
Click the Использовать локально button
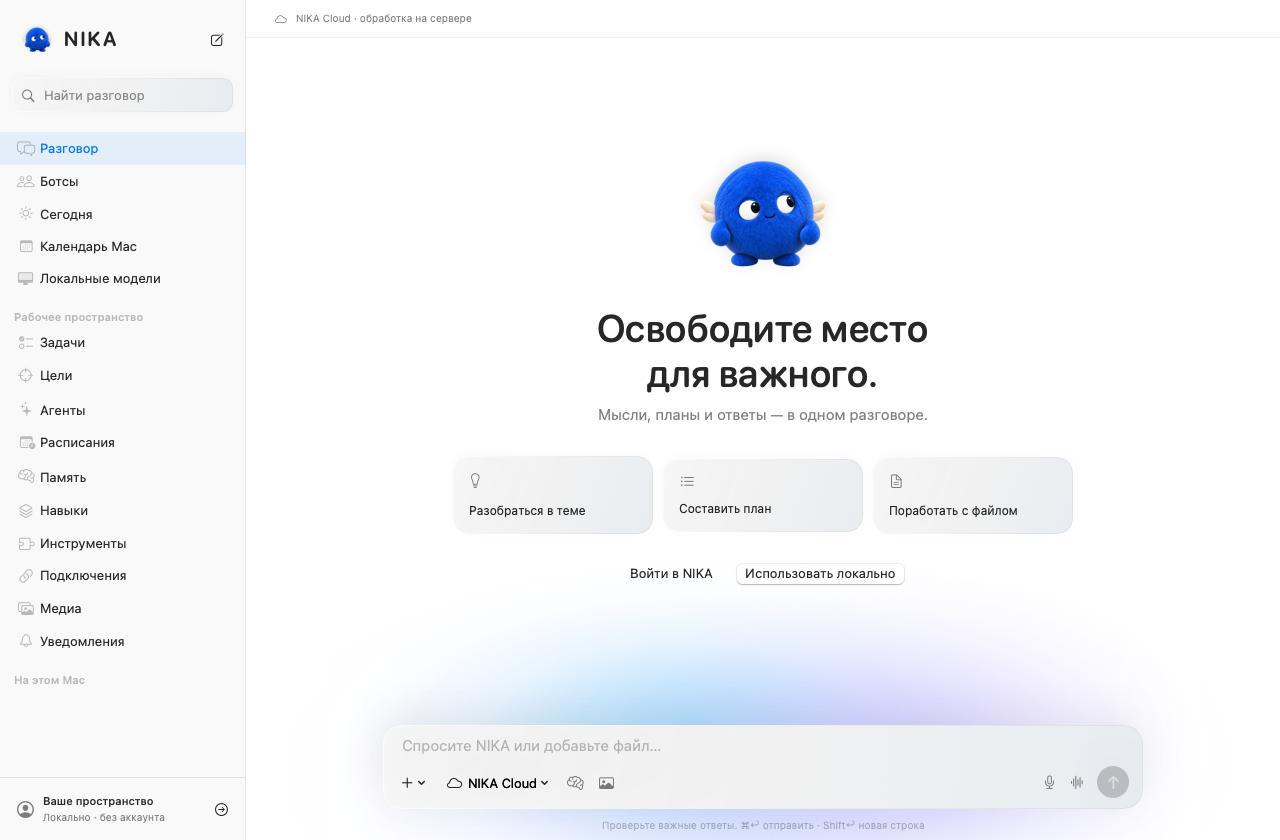point(820,573)
